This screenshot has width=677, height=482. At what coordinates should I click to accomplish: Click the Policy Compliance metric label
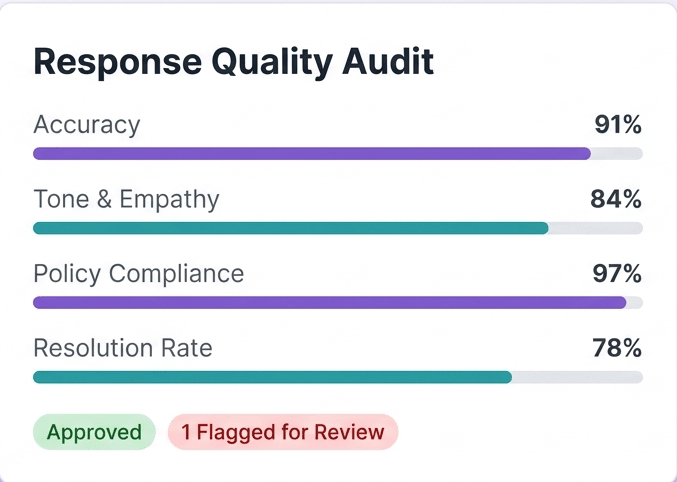click(x=138, y=273)
